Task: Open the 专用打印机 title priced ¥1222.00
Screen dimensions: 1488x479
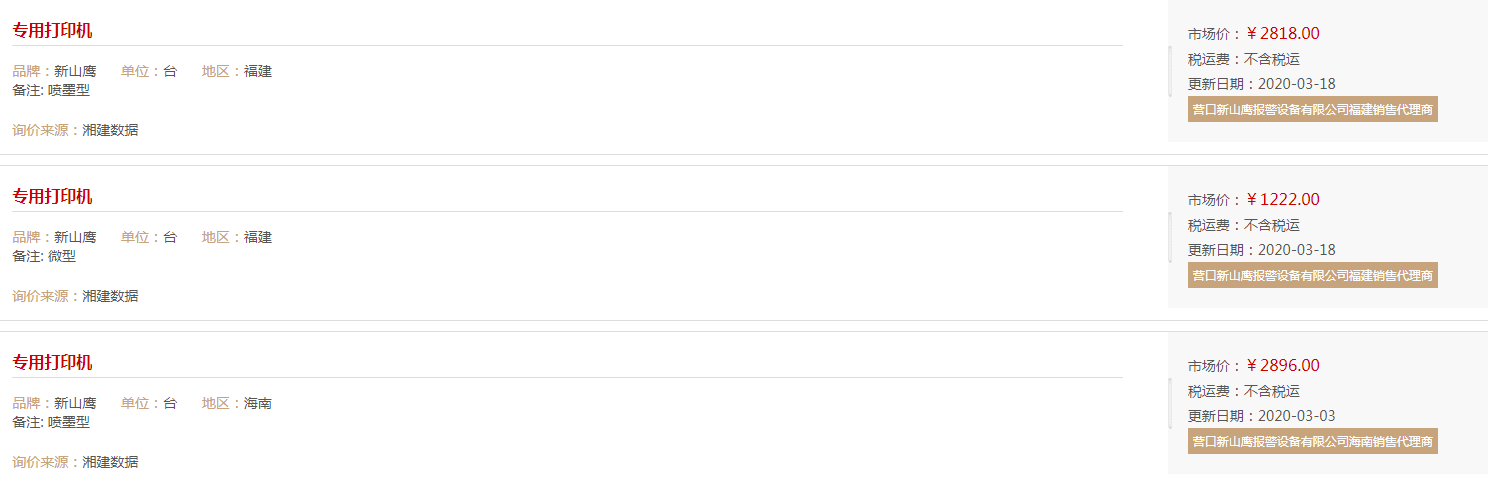Action: point(52,197)
